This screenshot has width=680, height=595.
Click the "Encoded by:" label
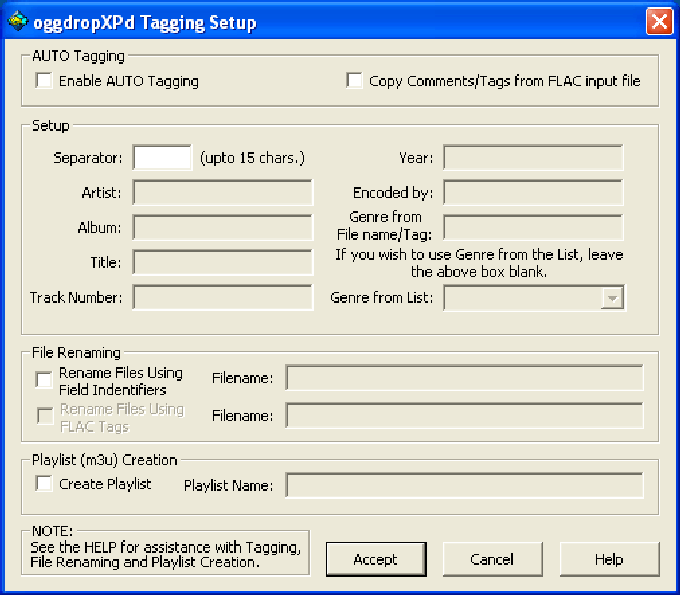[x=393, y=193]
